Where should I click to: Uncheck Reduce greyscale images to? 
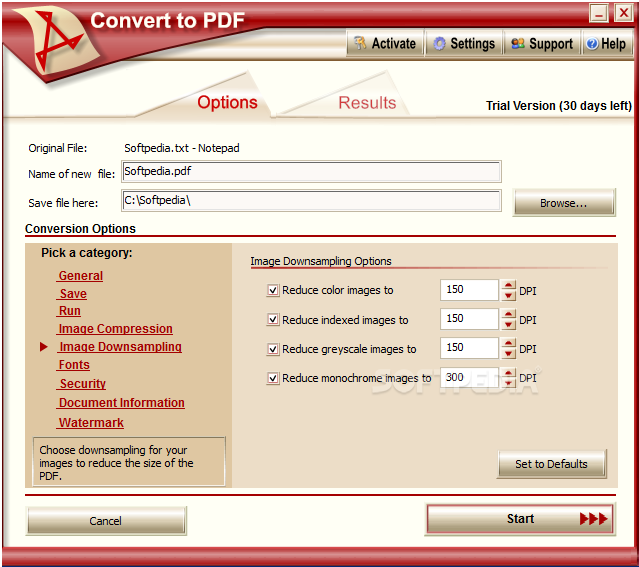click(x=273, y=349)
